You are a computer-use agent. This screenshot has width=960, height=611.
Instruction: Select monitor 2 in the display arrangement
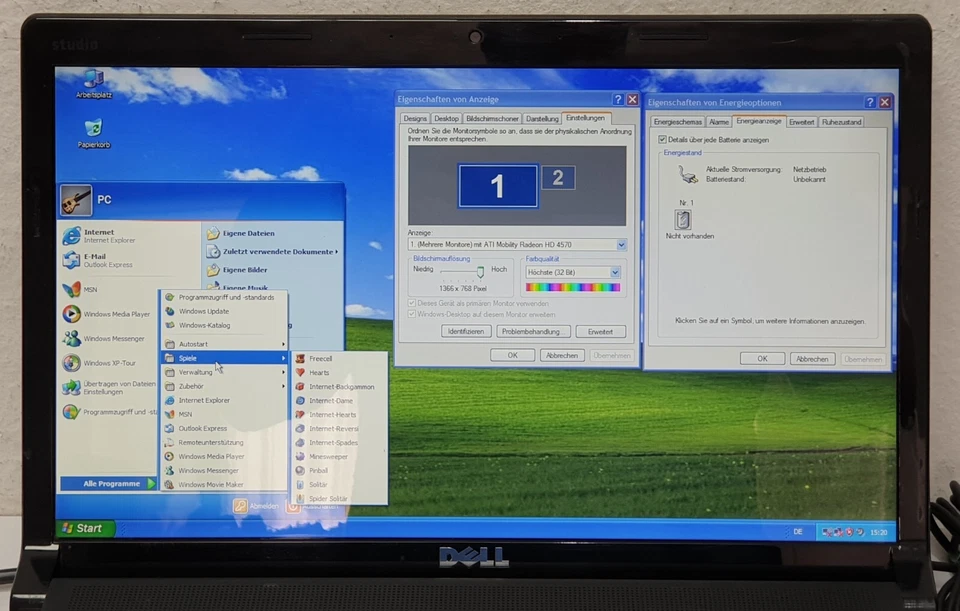pos(557,177)
